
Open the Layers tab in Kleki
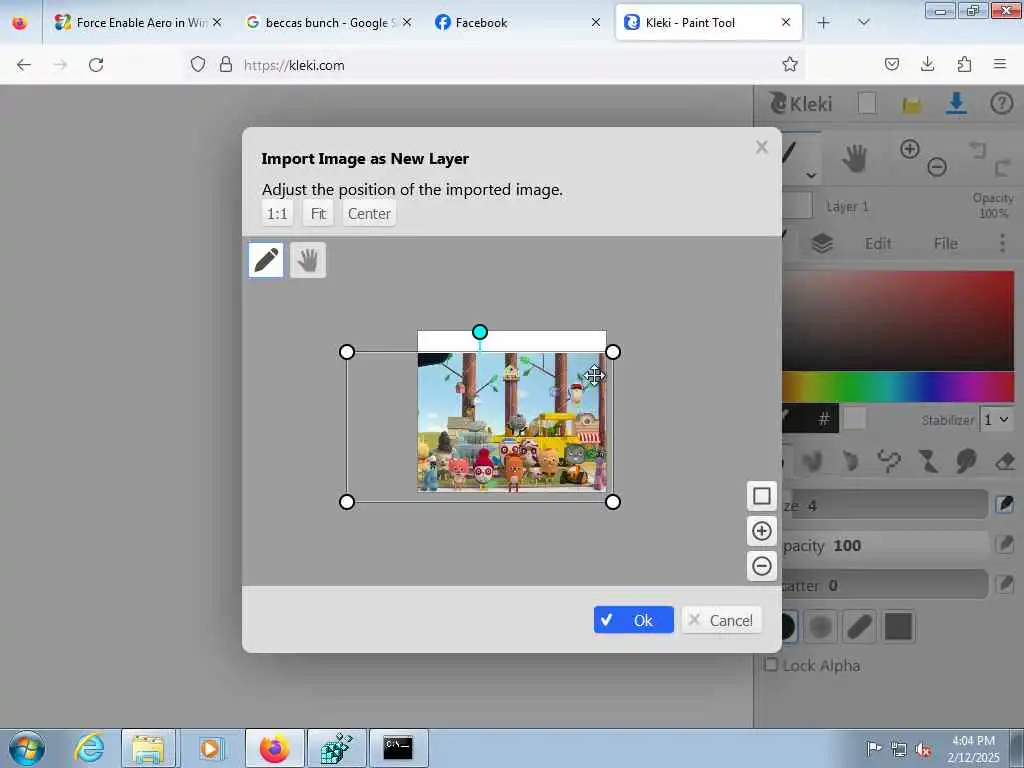pyautogui.click(x=822, y=244)
